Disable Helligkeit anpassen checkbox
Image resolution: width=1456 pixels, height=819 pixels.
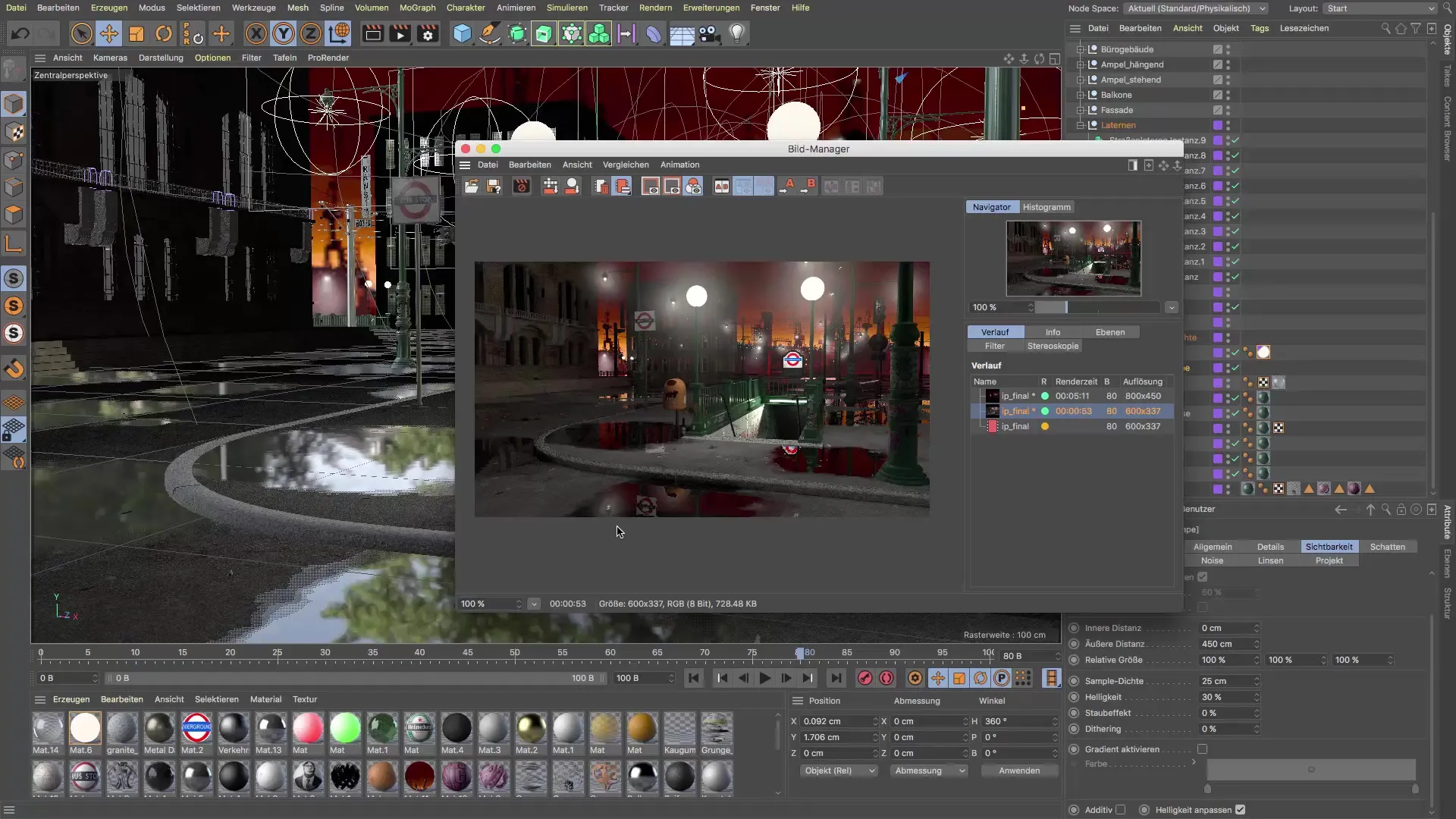pyautogui.click(x=1240, y=810)
